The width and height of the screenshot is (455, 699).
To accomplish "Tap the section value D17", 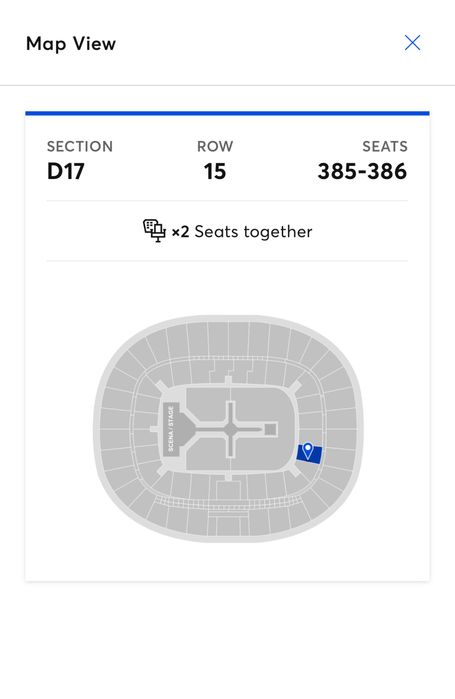I will (66, 172).
